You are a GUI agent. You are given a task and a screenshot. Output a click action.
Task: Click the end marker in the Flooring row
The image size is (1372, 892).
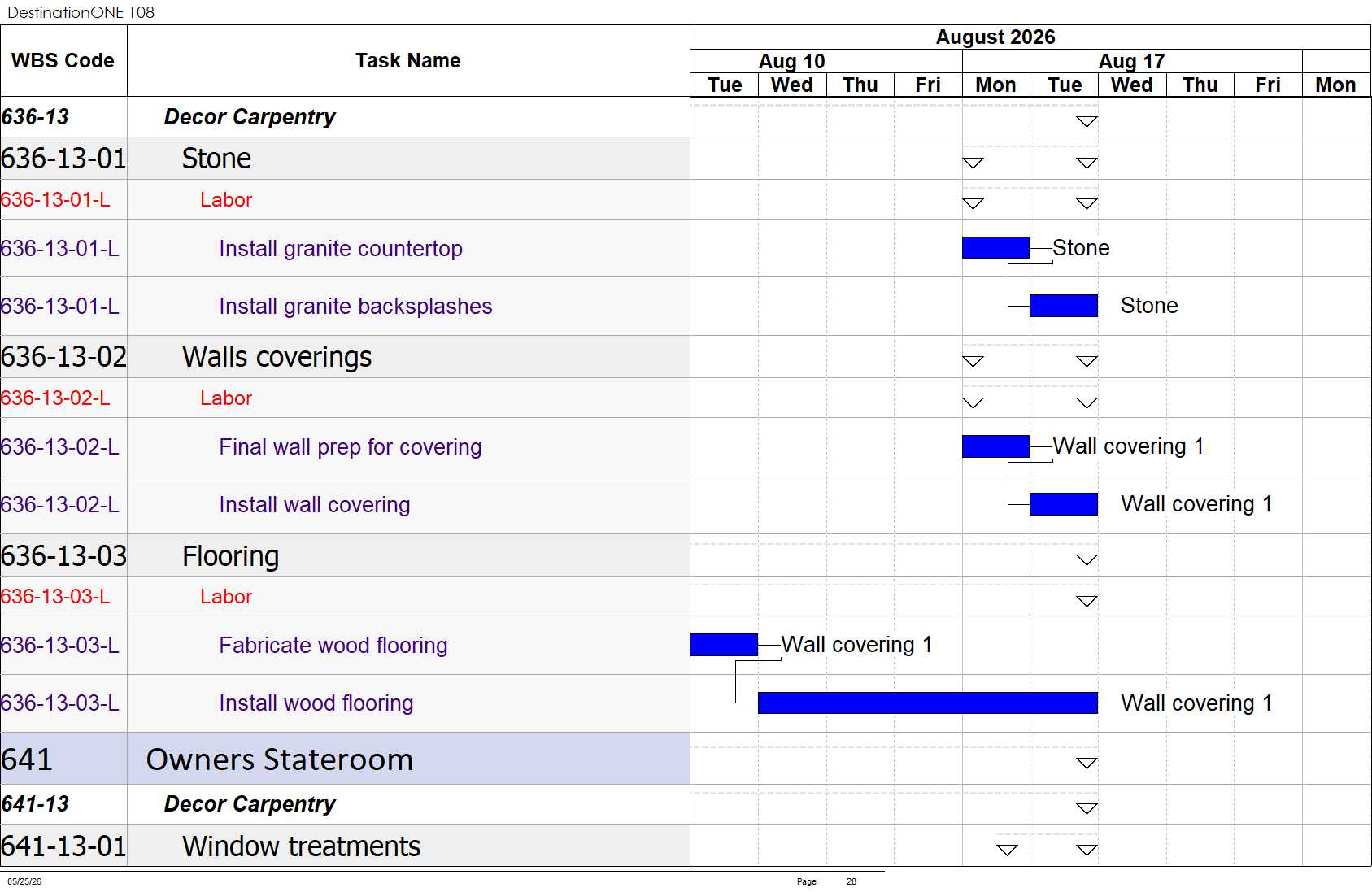(1087, 559)
